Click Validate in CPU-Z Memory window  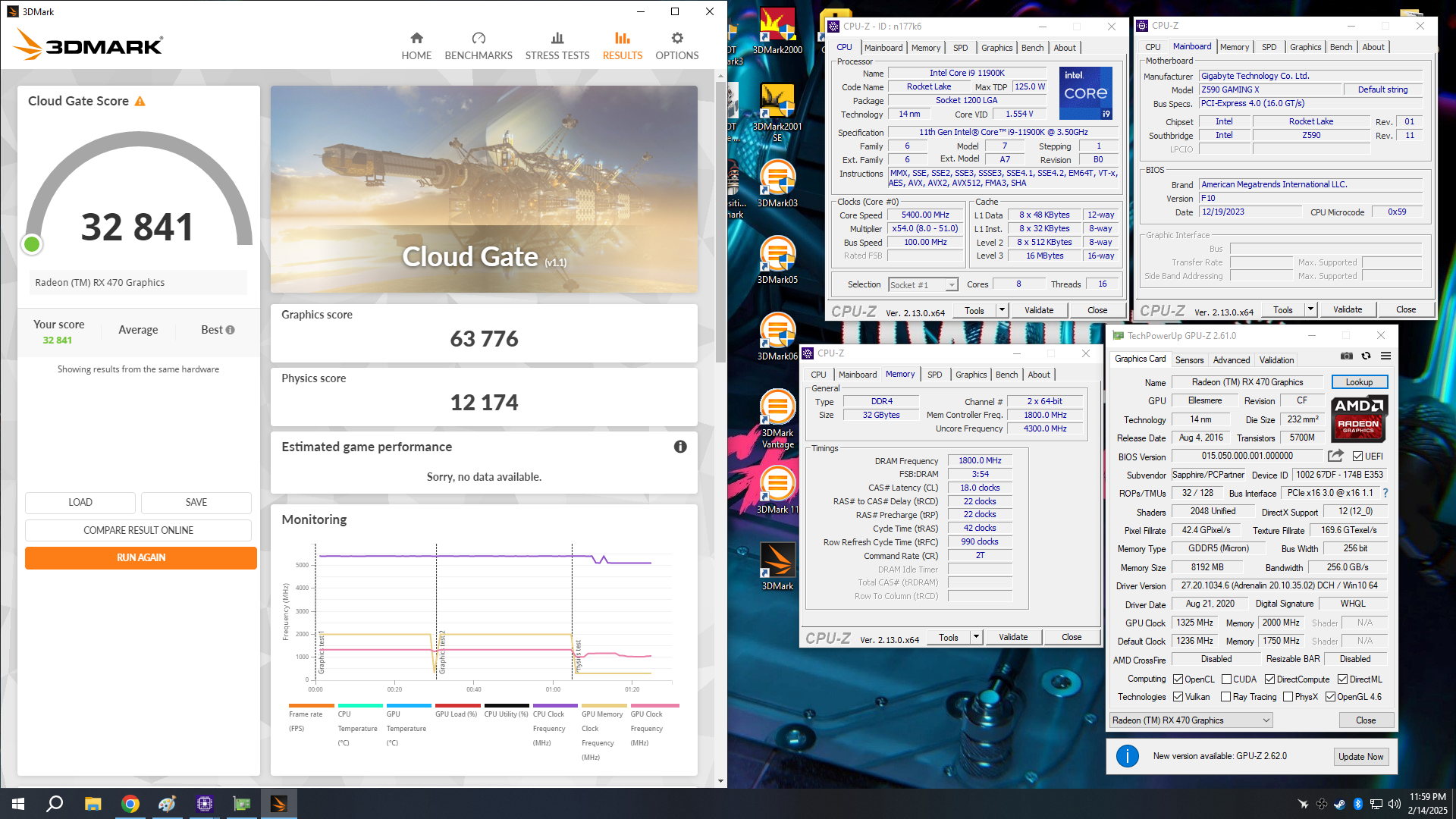click(1013, 637)
